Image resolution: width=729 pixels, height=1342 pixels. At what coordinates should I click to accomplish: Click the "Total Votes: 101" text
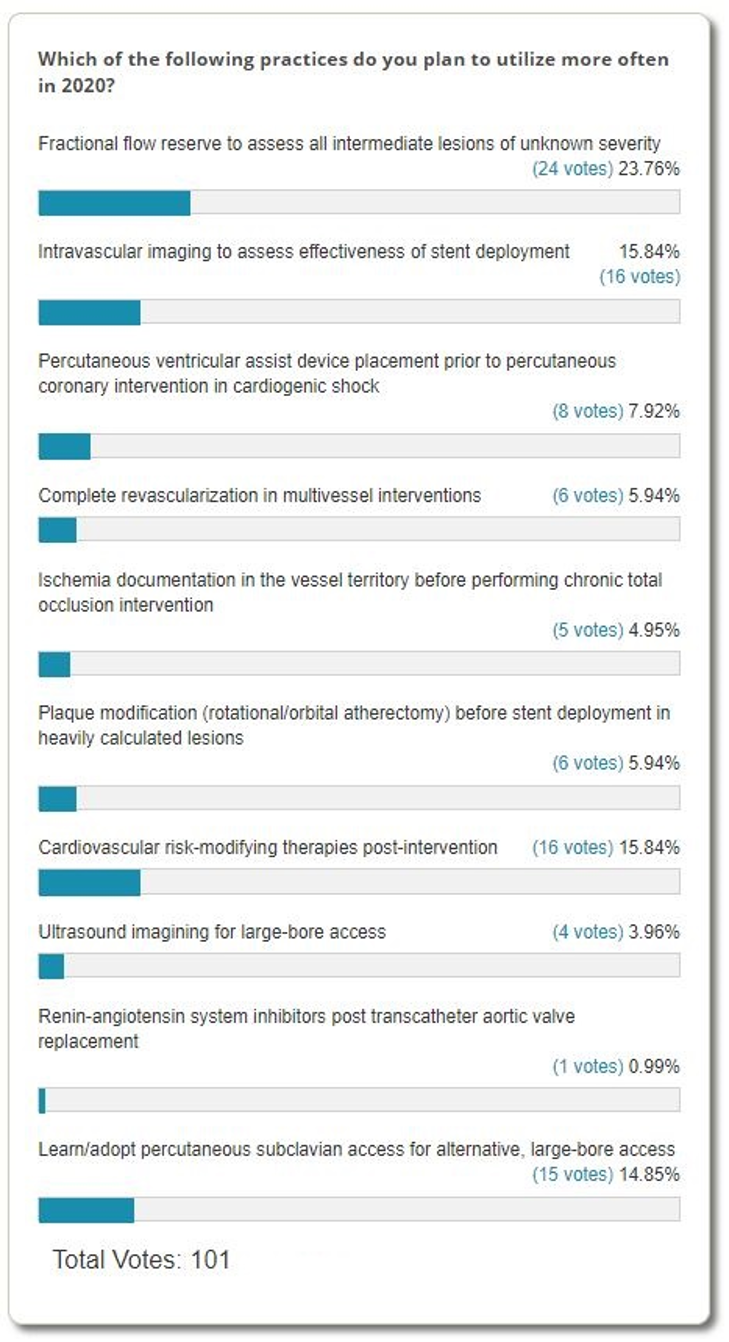tap(141, 1260)
